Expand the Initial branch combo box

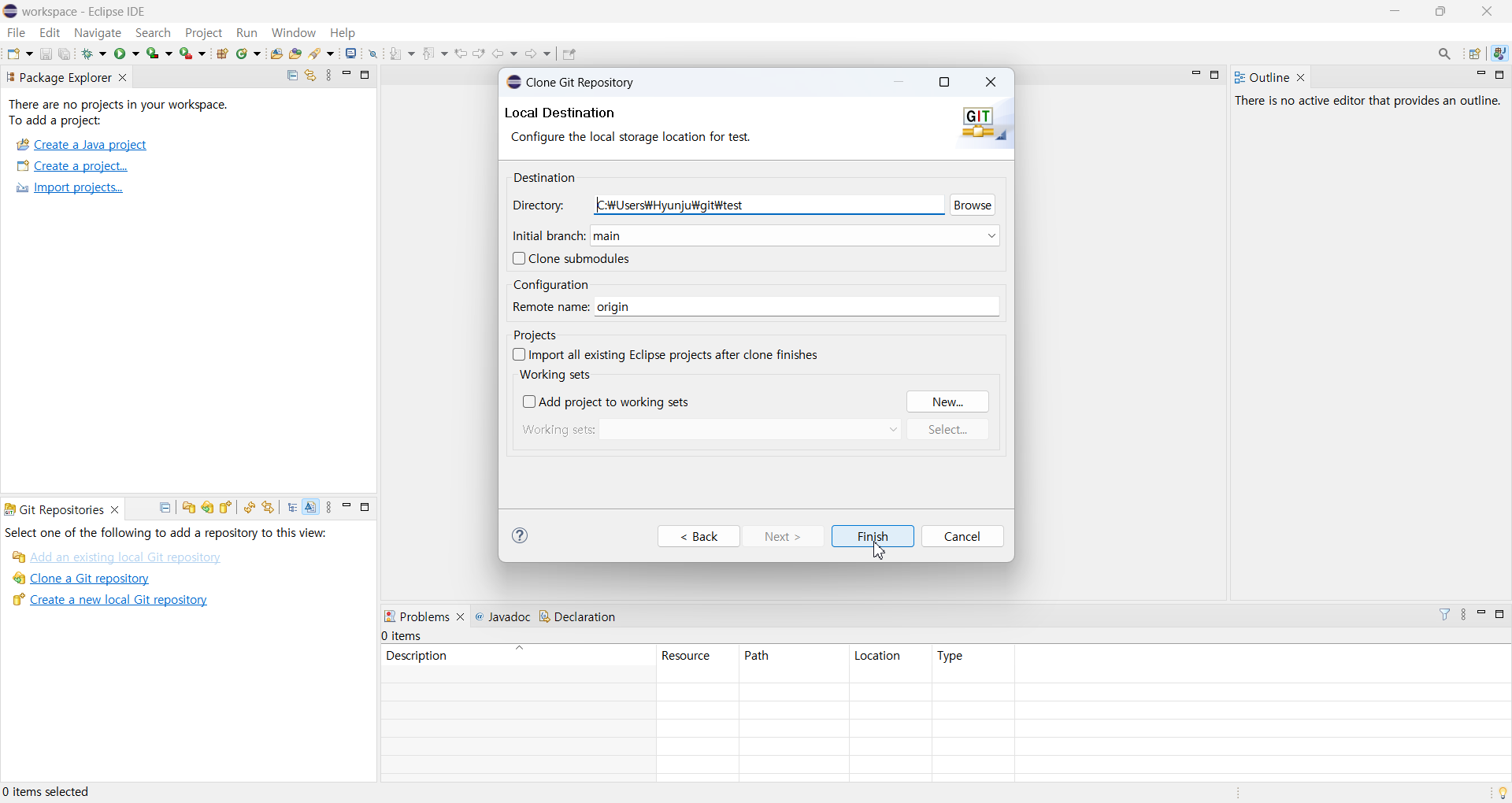pyautogui.click(x=991, y=236)
